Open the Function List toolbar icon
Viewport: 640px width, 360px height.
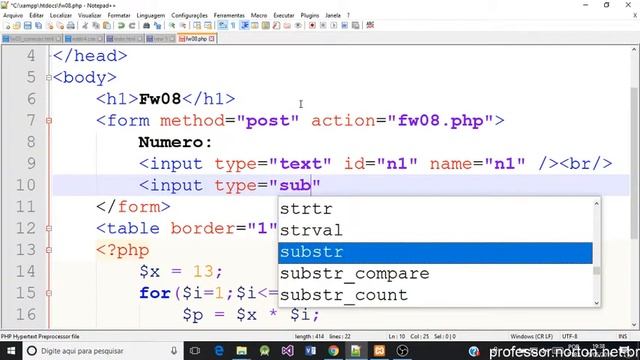click(x=276, y=25)
